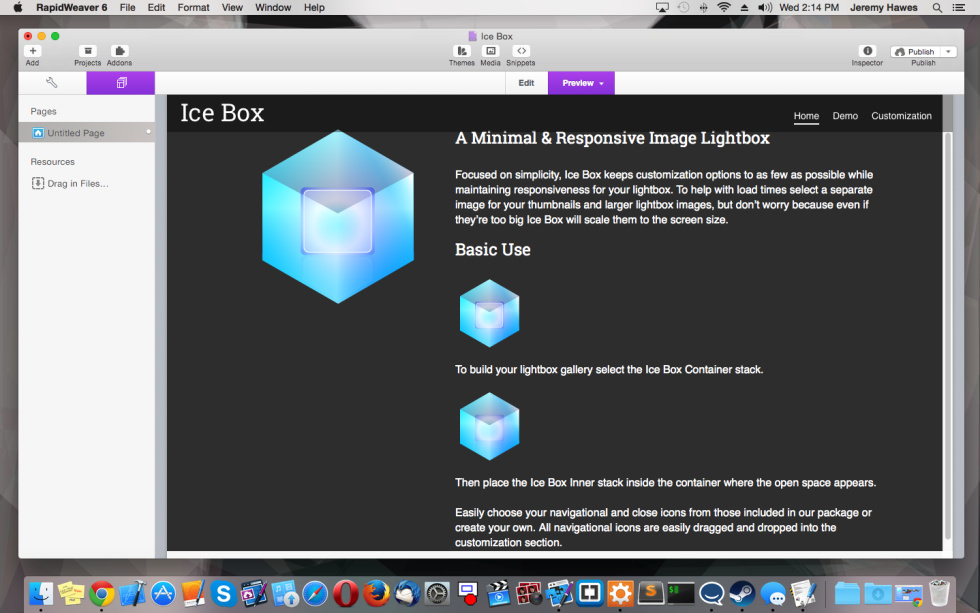Open Steam from the dock
Viewport: 980px width, 613px height.
pos(742,594)
